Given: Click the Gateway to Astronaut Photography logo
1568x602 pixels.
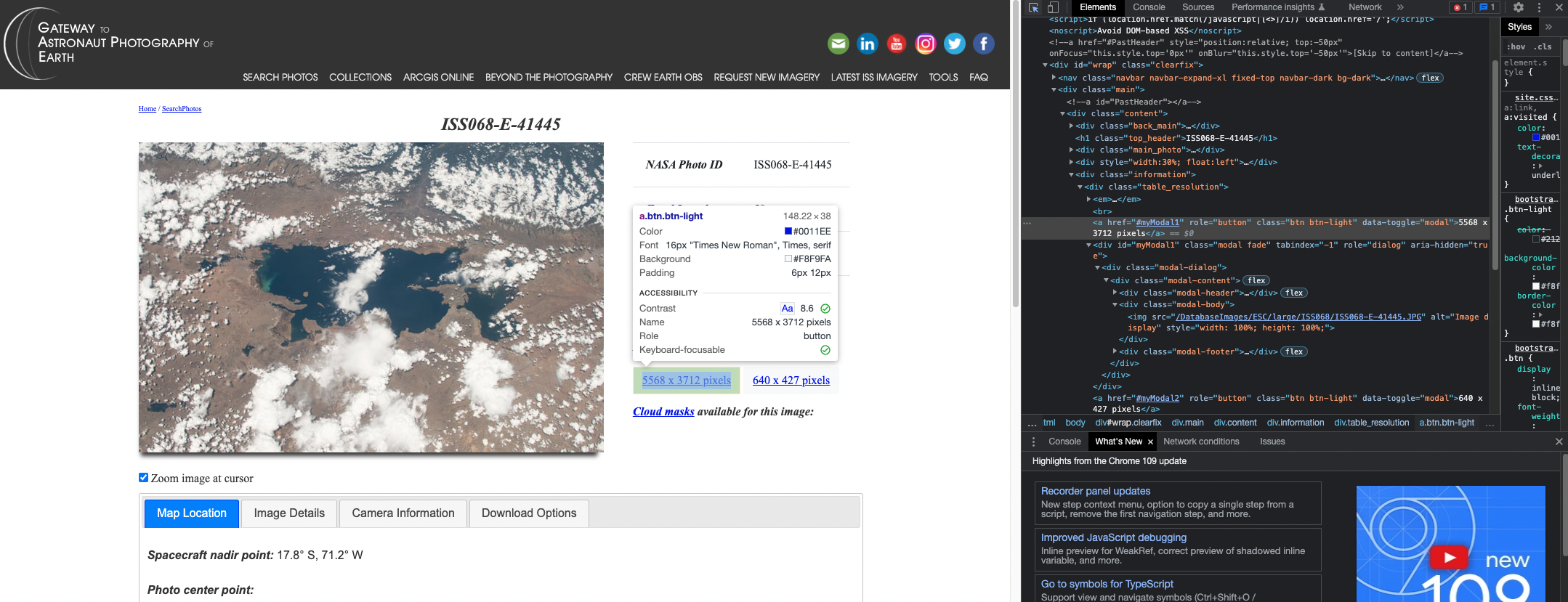Looking at the screenshot, I should point(109,43).
